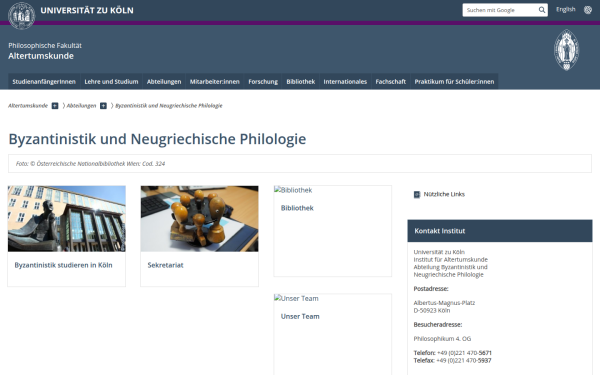Expand plus icon beside Altertumskunde breadcrumb
The height and width of the screenshot is (375, 600).
click(x=55, y=106)
